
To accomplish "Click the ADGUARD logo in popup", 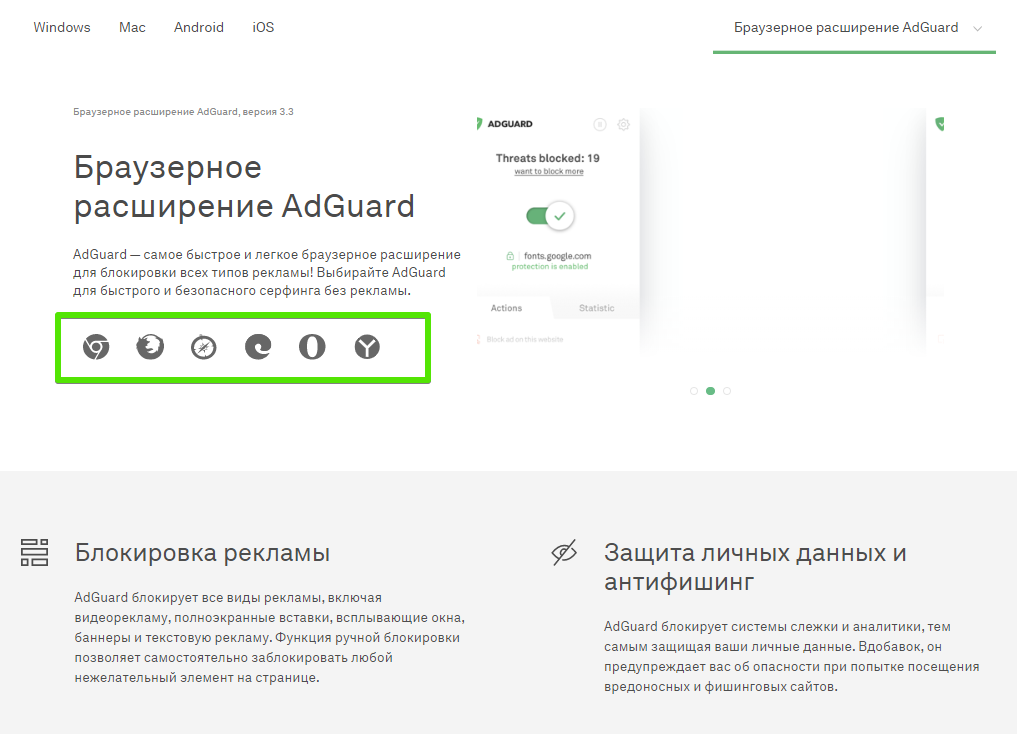I will pos(505,124).
